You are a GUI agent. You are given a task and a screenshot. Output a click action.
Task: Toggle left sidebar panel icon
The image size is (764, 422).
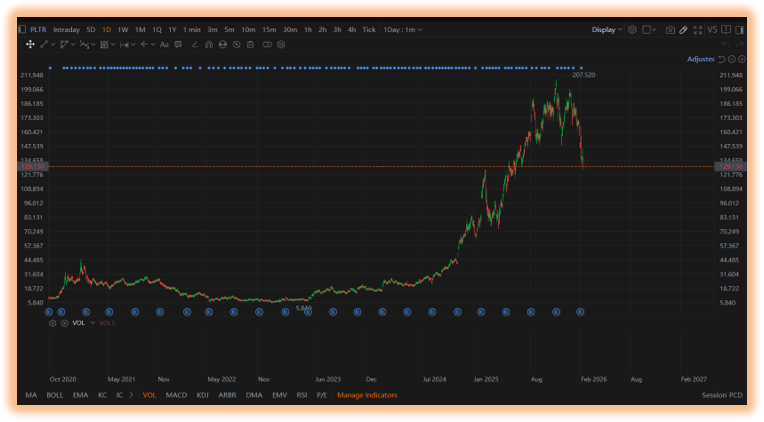point(22,30)
